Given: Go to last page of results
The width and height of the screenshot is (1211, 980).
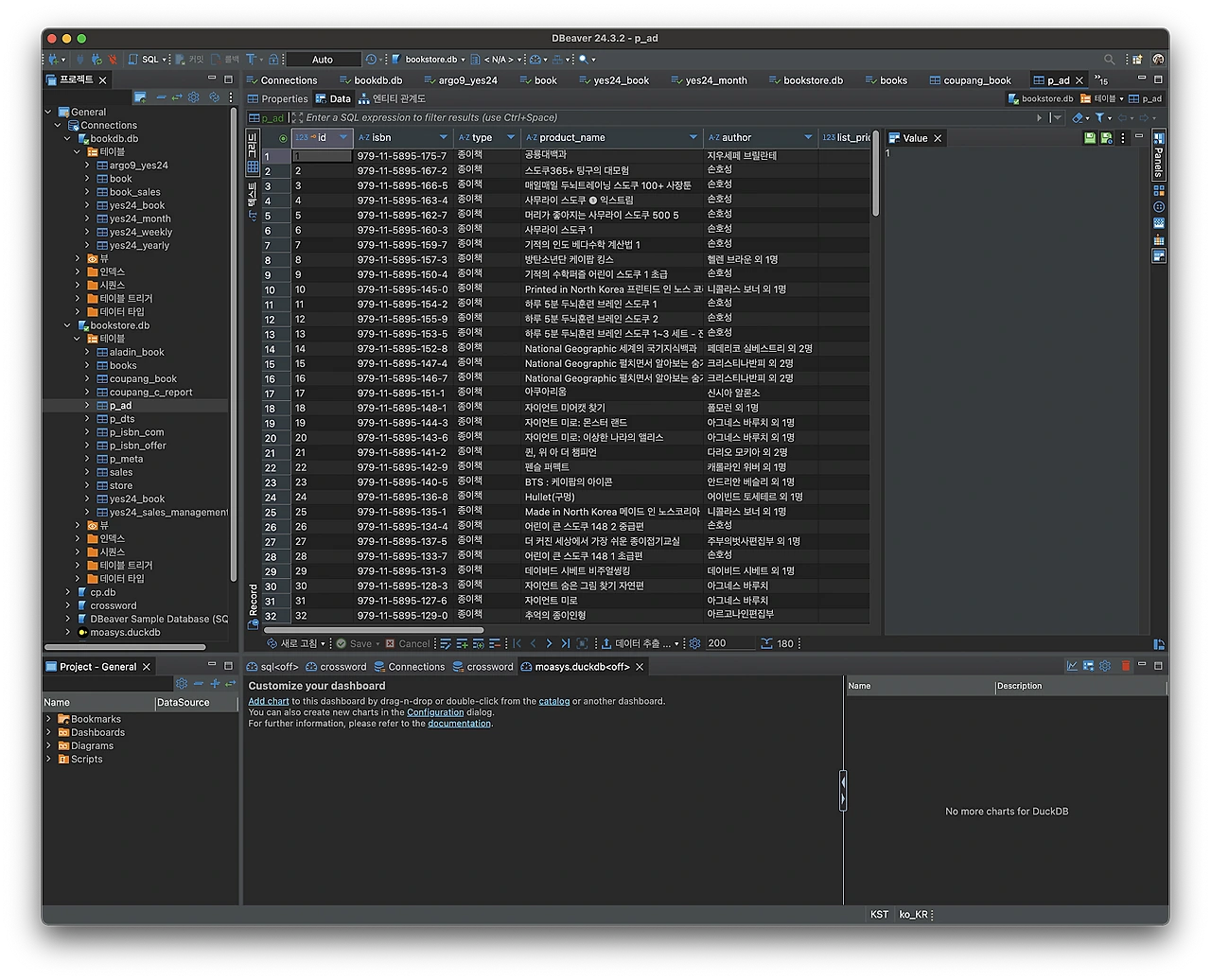Looking at the screenshot, I should pos(565,643).
